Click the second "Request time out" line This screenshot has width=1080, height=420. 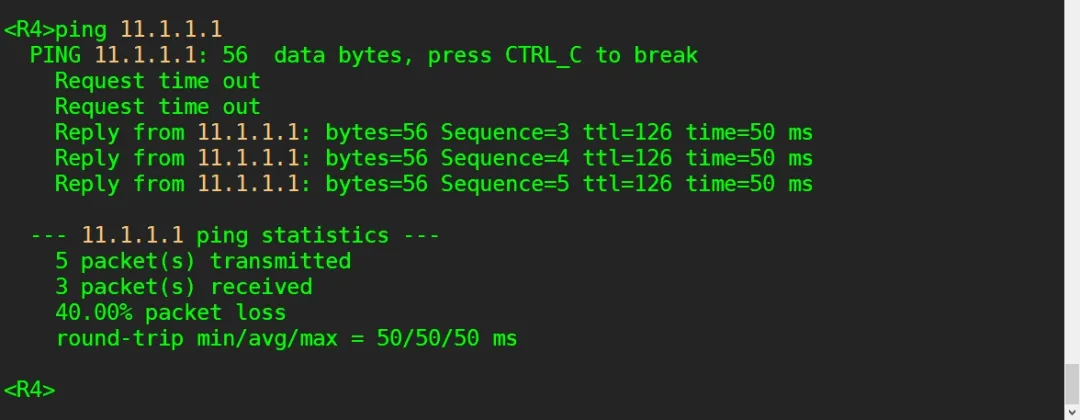pyautogui.click(x=157, y=107)
